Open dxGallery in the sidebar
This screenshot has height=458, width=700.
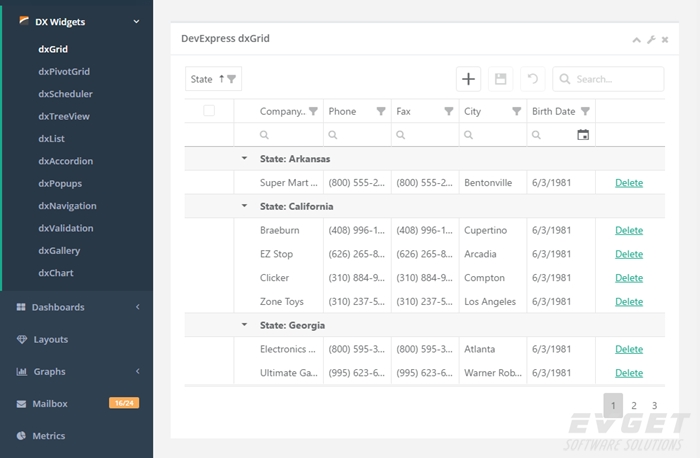(x=59, y=250)
